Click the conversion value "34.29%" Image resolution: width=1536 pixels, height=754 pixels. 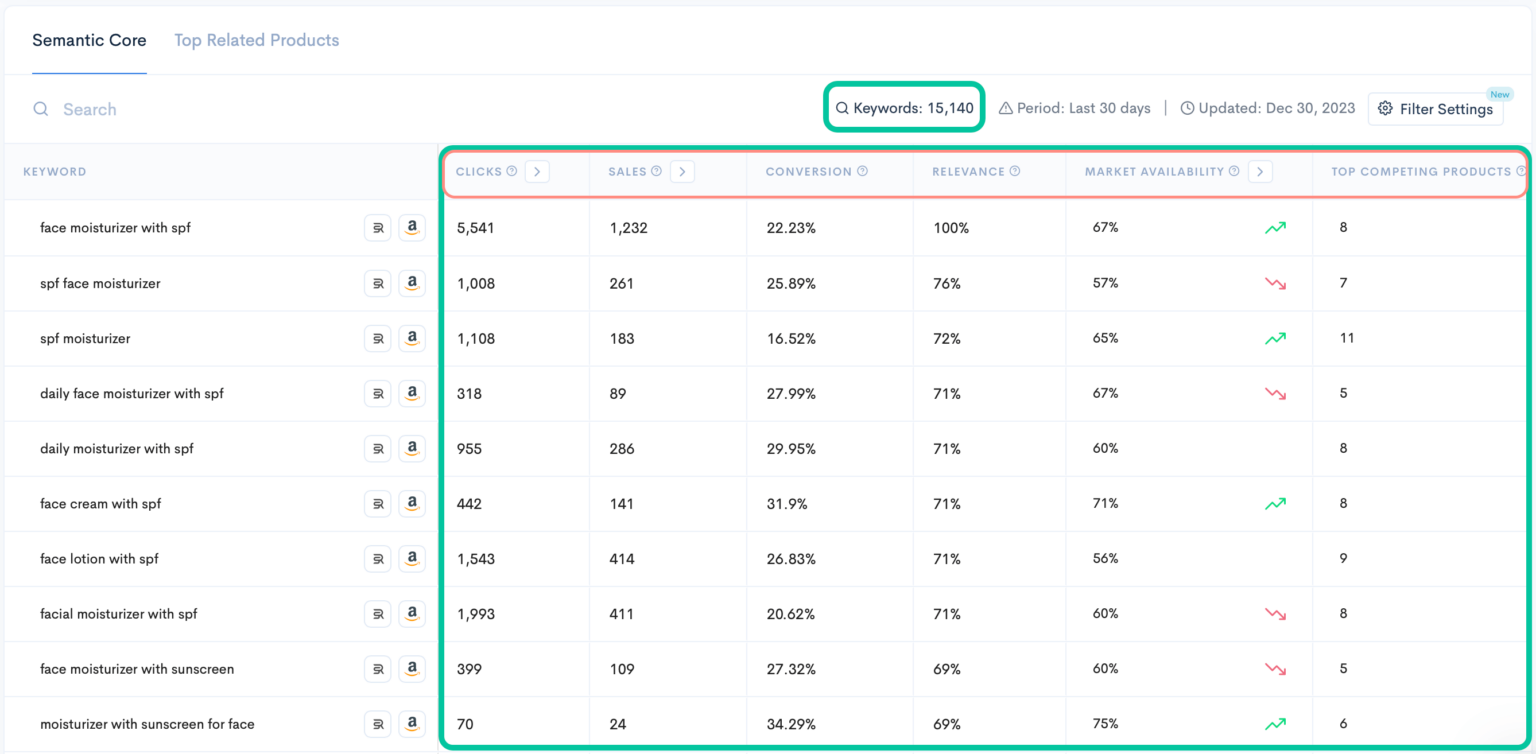(791, 724)
